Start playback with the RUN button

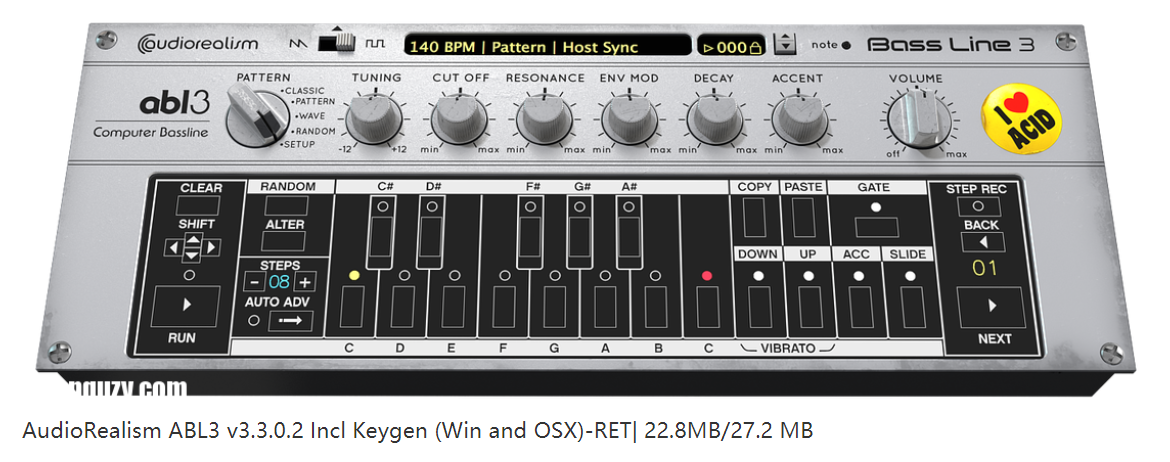(186, 306)
